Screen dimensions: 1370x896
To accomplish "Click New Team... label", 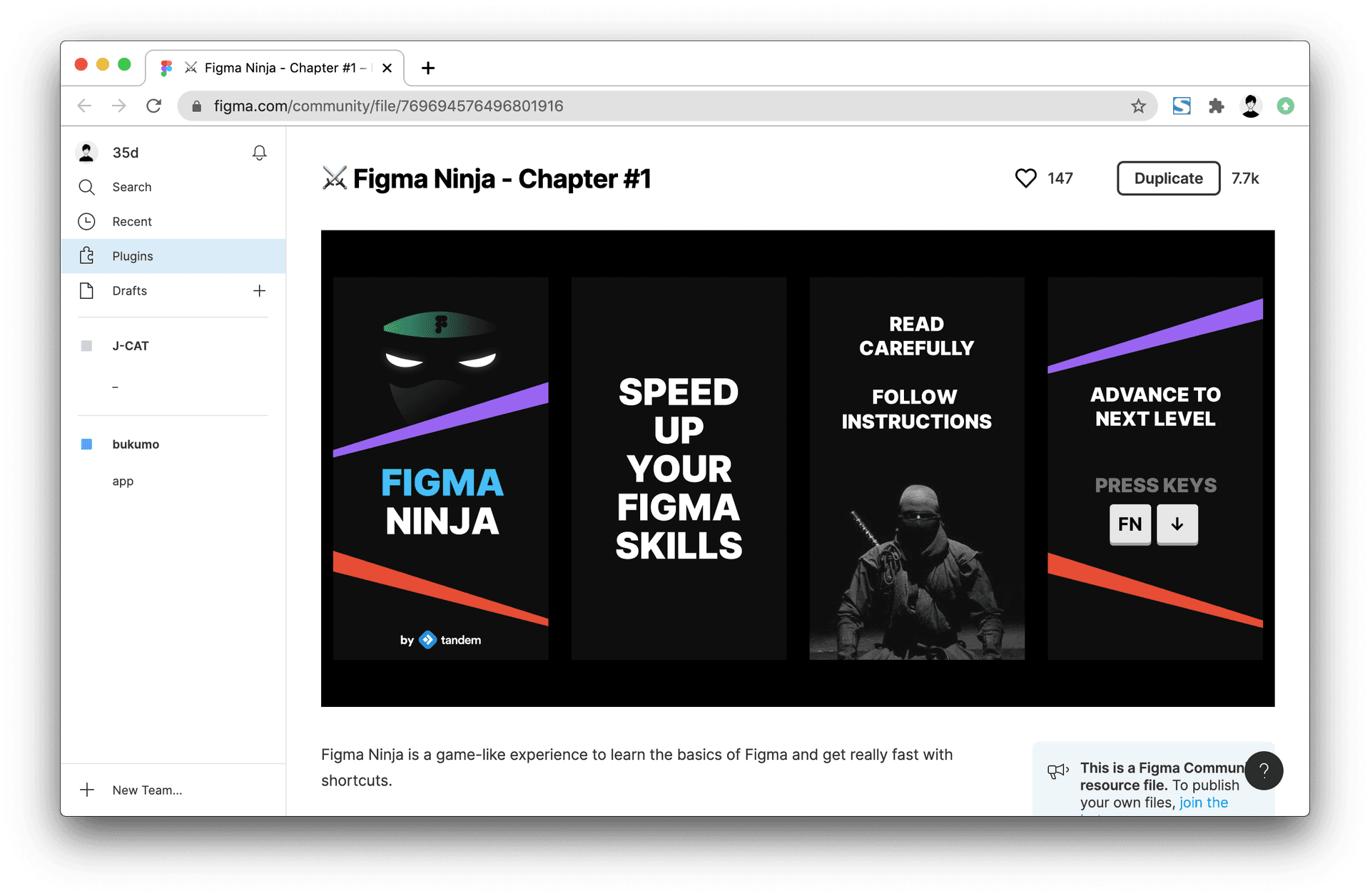I will (147, 790).
